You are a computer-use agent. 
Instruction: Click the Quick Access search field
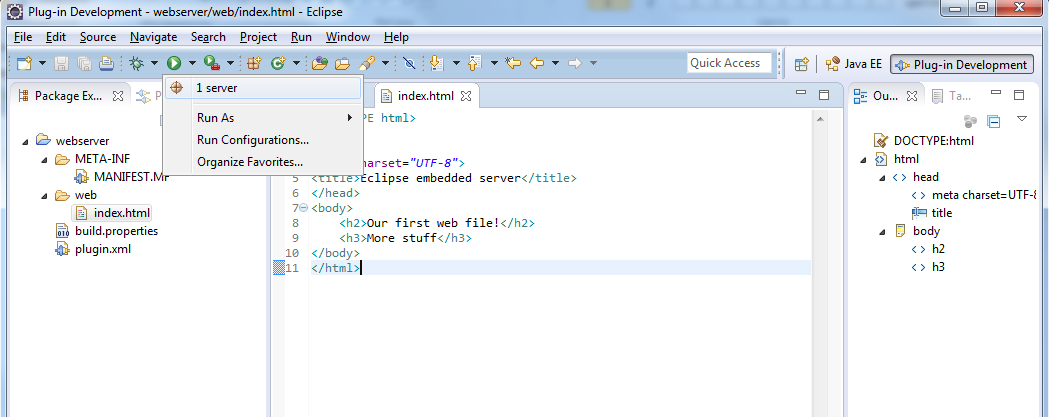[729, 63]
